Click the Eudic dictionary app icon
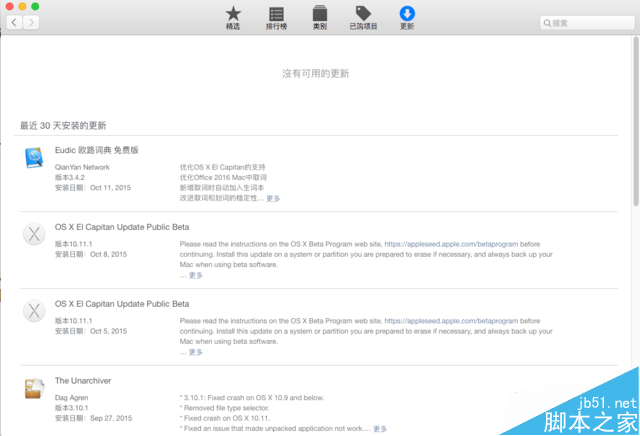Viewport: 640px width, 436px height. pos(34,158)
